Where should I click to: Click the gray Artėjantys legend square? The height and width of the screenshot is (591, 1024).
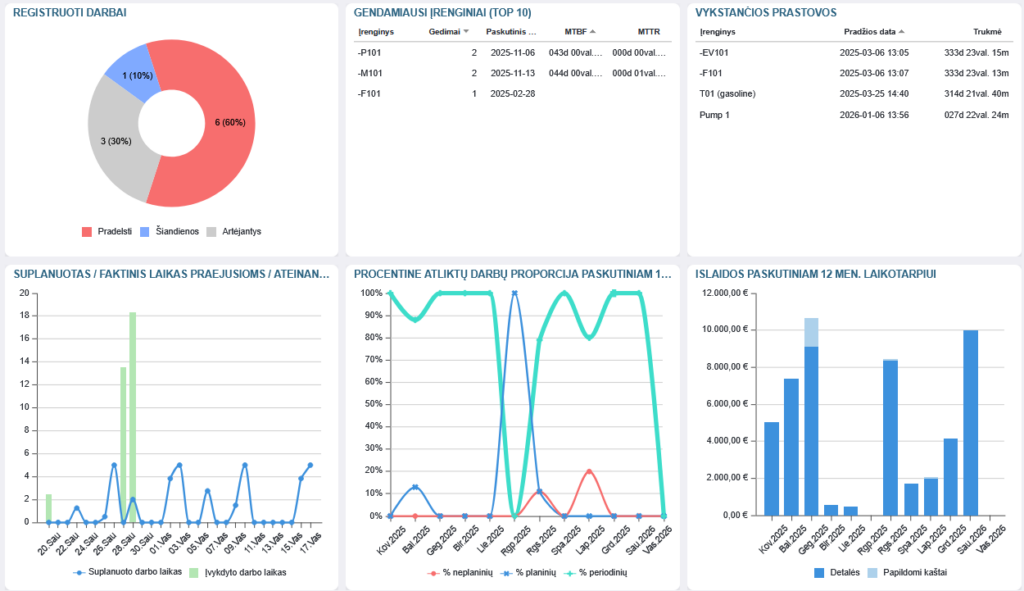point(211,232)
